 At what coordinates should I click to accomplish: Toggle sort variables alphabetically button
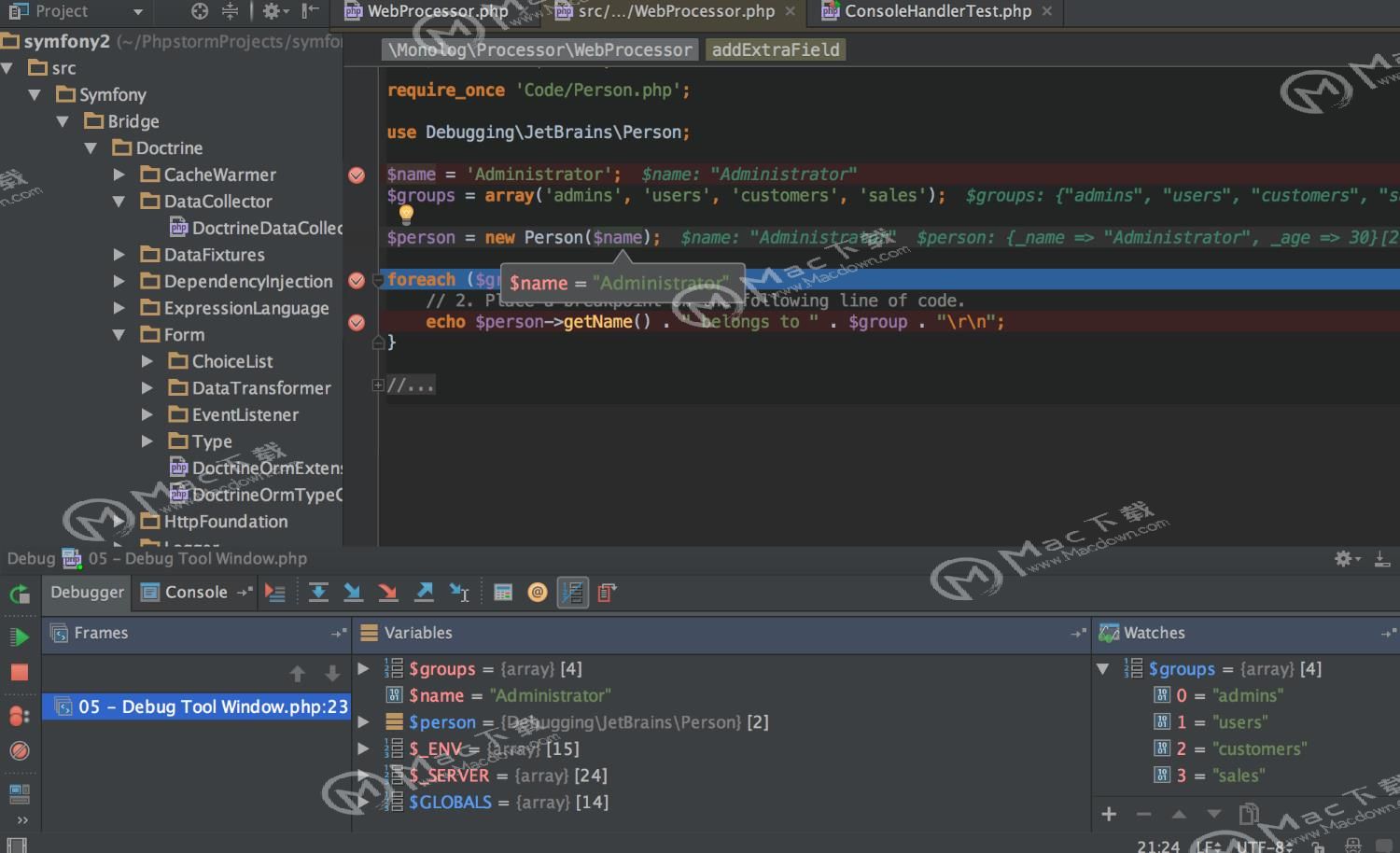tap(573, 593)
